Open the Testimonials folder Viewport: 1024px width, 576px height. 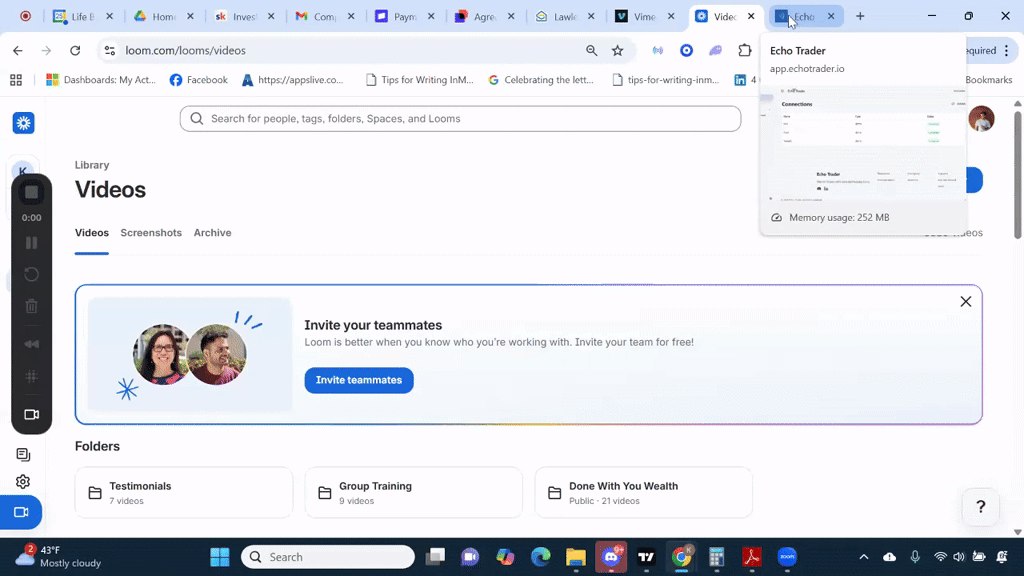tap(184, 492)
